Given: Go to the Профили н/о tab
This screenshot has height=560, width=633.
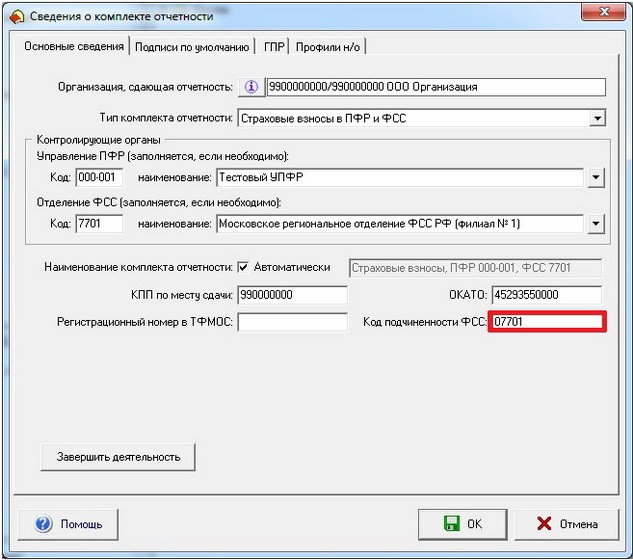Looking at the screenshot, I should coord(328,47).
